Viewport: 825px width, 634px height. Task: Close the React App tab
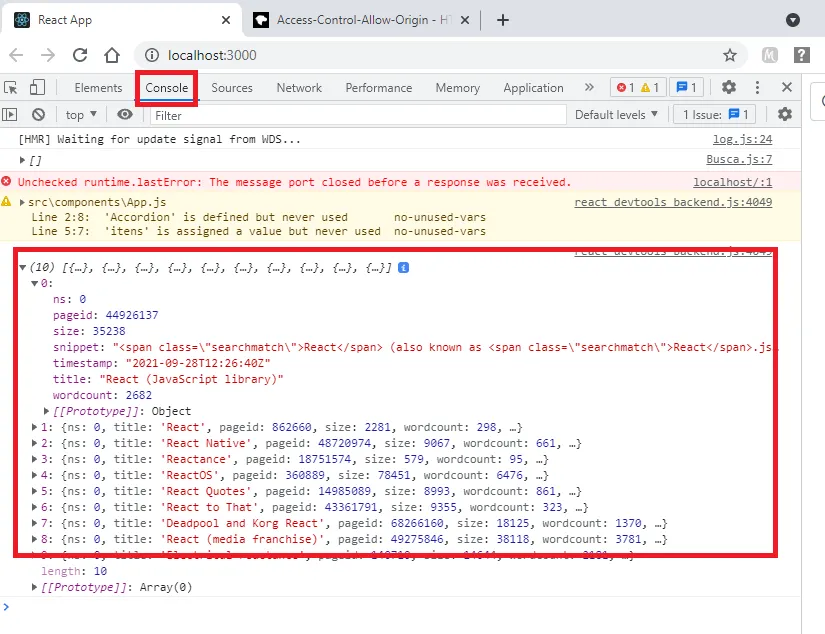226,20
